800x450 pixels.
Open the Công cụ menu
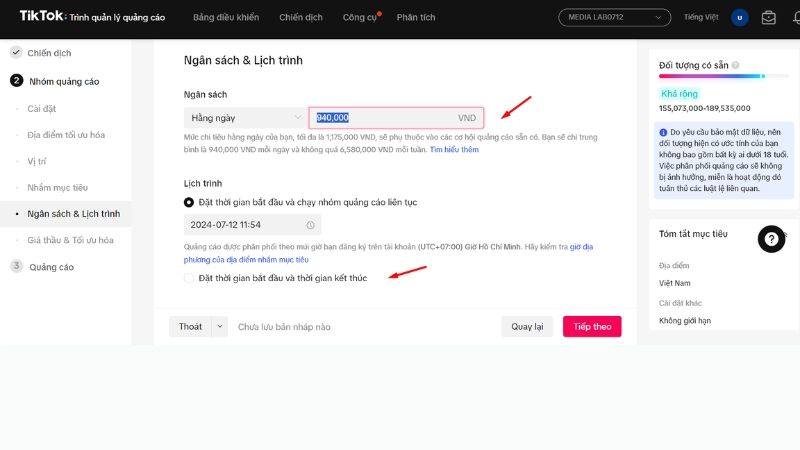pos(359,17)
